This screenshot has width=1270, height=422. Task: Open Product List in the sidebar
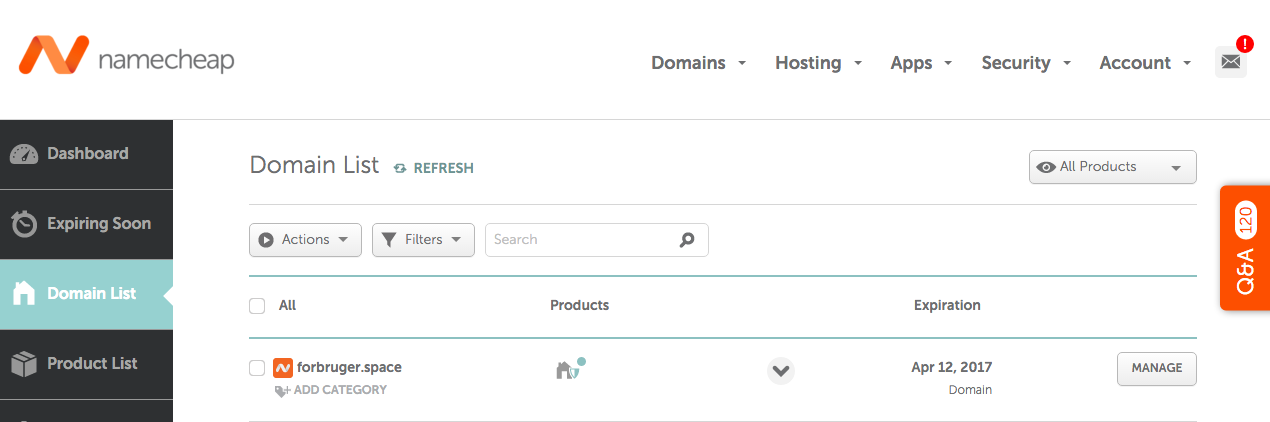[86, 364]
